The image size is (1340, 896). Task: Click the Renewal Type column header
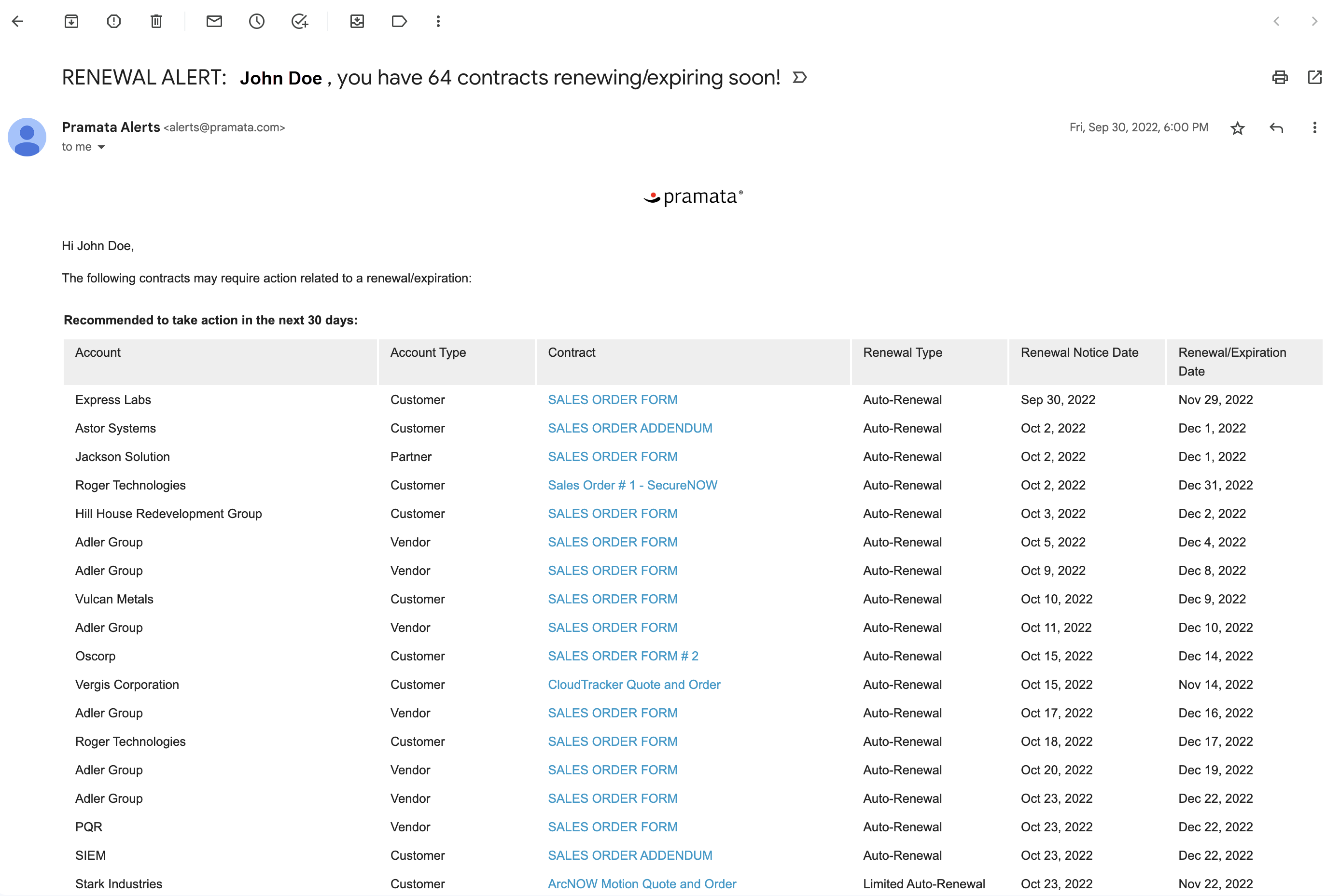(x=929, y=362)
